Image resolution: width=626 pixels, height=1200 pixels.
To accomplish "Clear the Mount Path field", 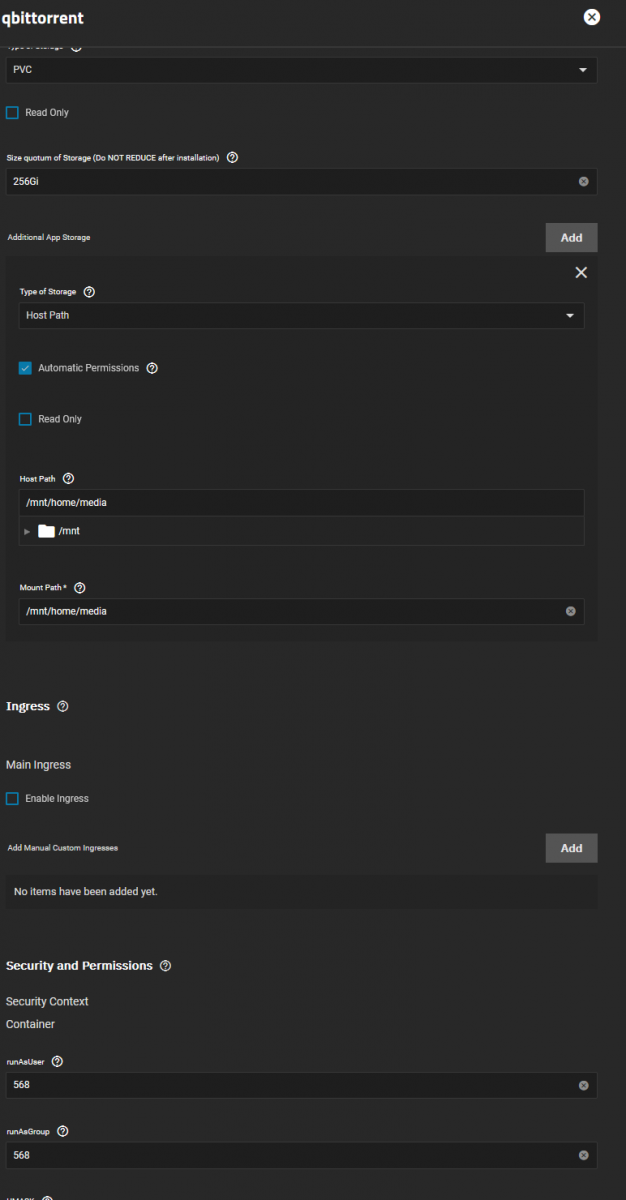I will pos(571,611).
